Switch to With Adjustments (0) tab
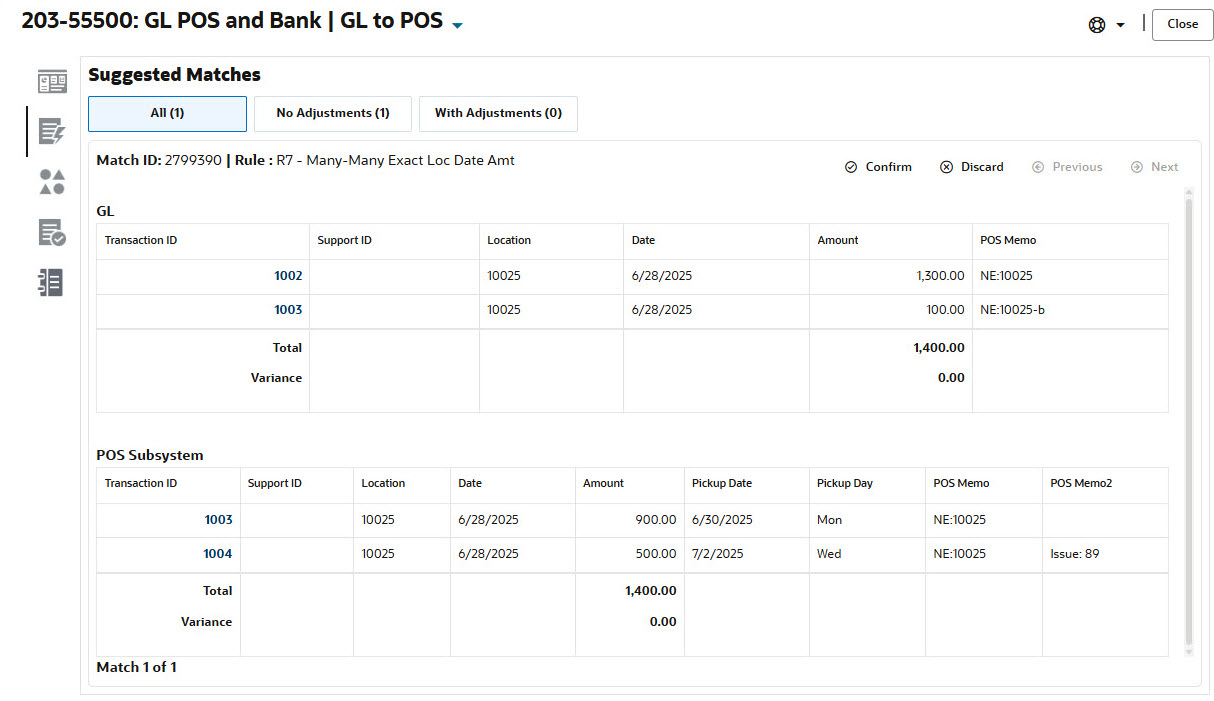Viewport: 1214px width, 701px height. coord(498,113)
